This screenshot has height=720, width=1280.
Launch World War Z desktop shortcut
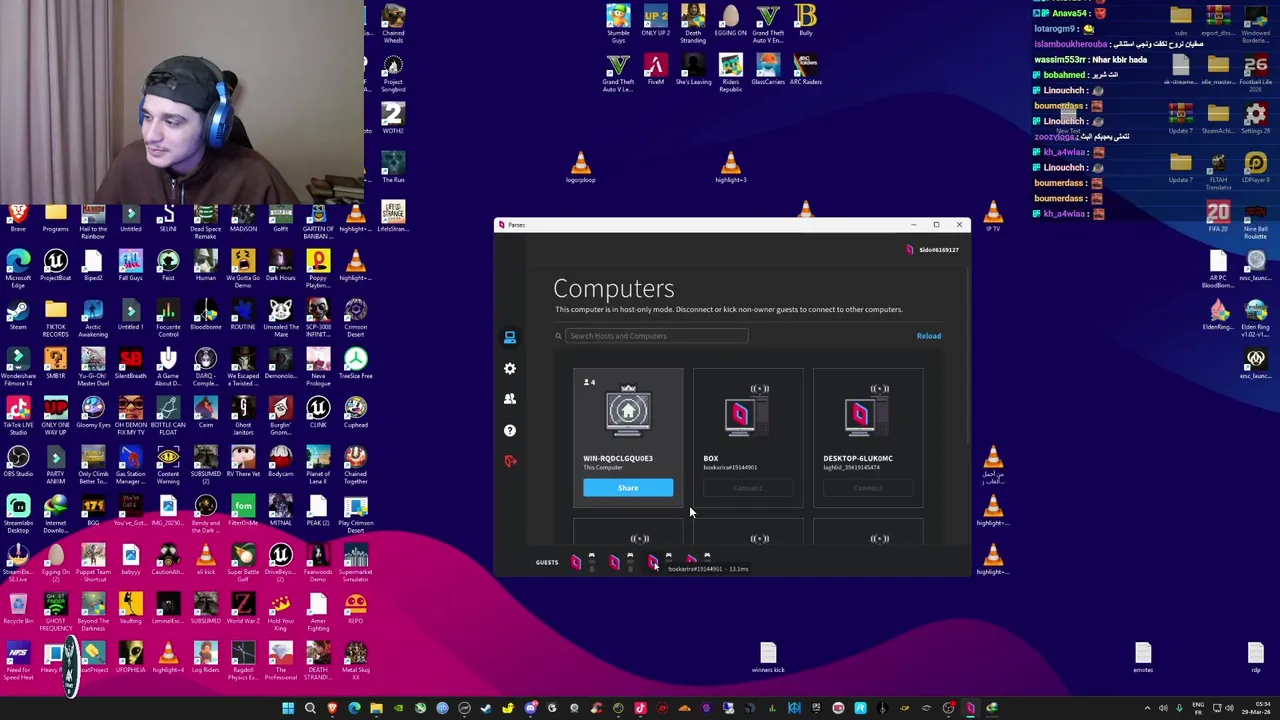point(243,610)
